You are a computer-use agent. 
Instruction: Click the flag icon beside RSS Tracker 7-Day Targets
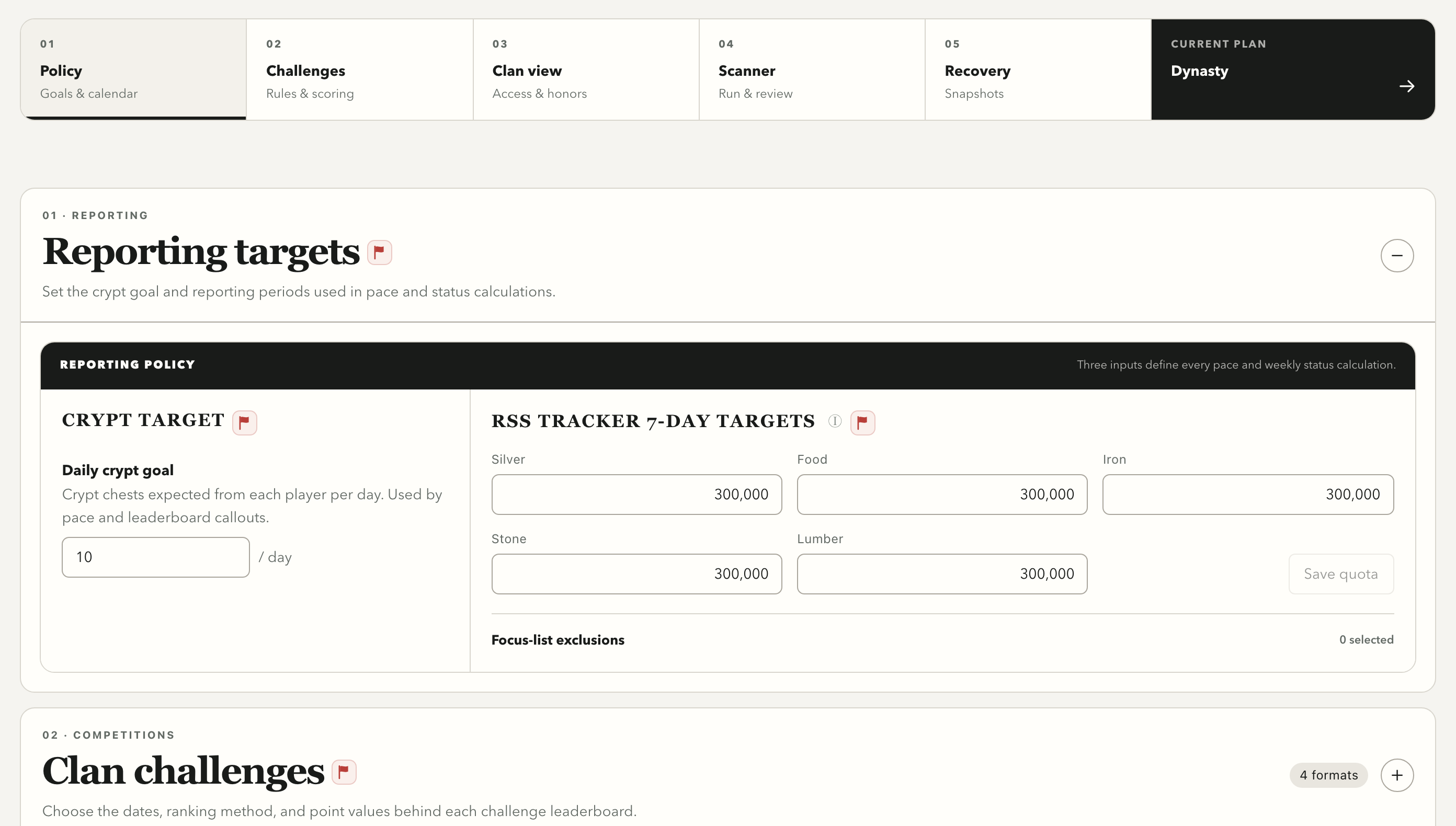click(862, 422)
